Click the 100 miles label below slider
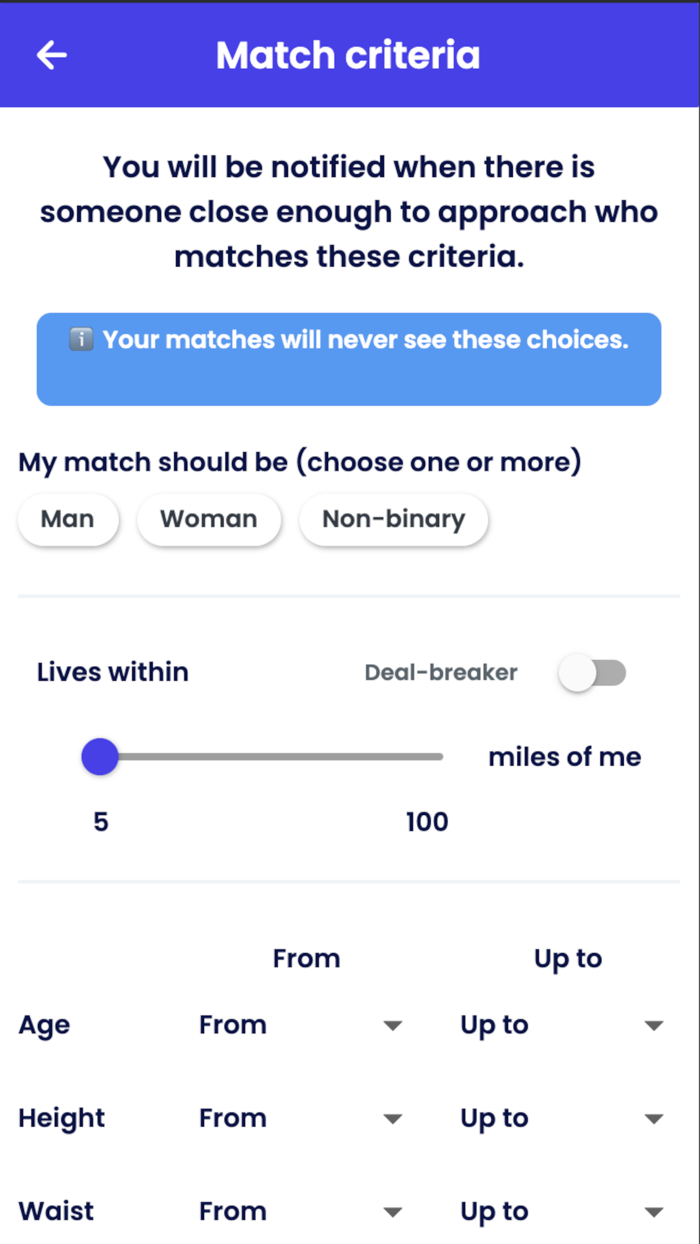 point(427,821)
